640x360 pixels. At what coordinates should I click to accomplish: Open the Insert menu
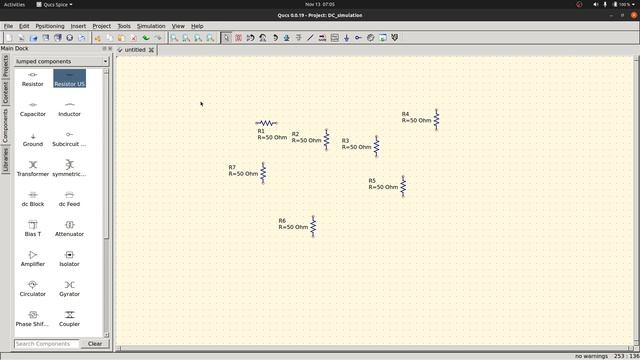click(x=78, y=26)
